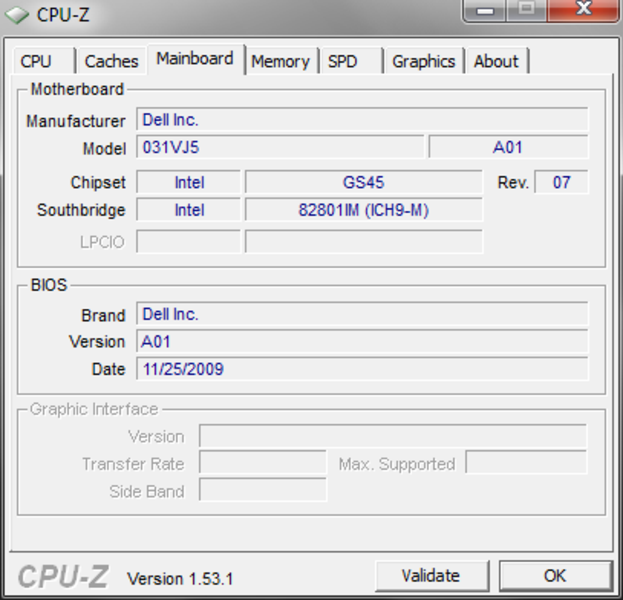This screenshot has width=623, height=600.
Task: Switch to the Graphics tab
Action: point(424,61)
